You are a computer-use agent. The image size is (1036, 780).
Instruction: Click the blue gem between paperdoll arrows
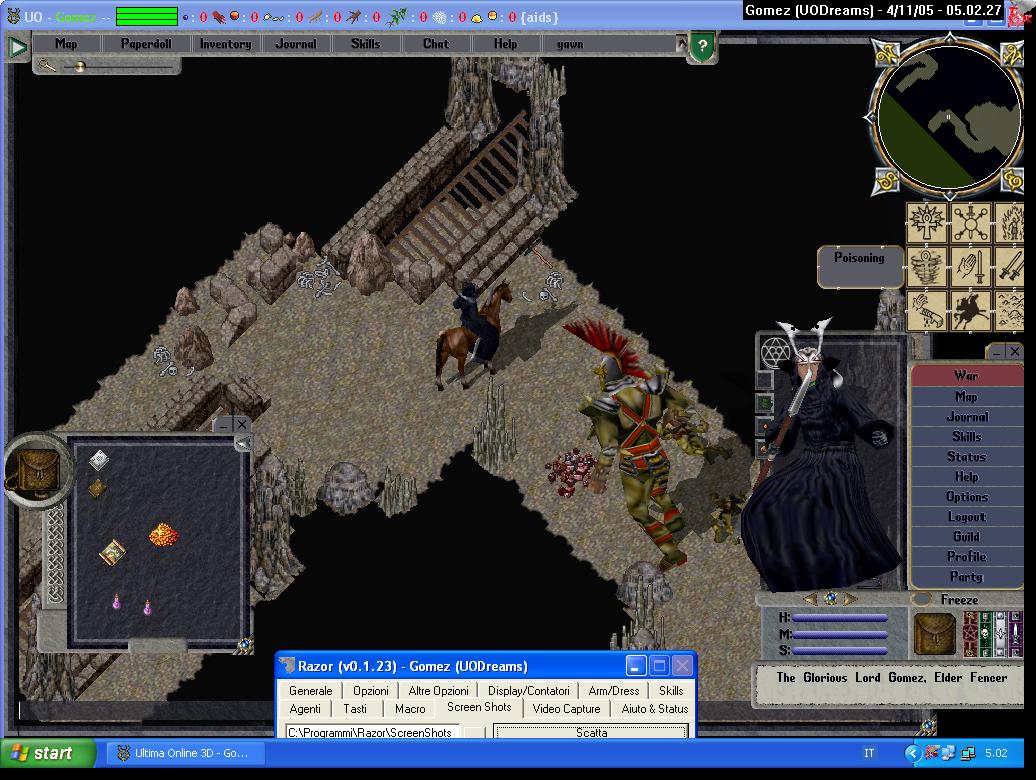pos(831,598)
